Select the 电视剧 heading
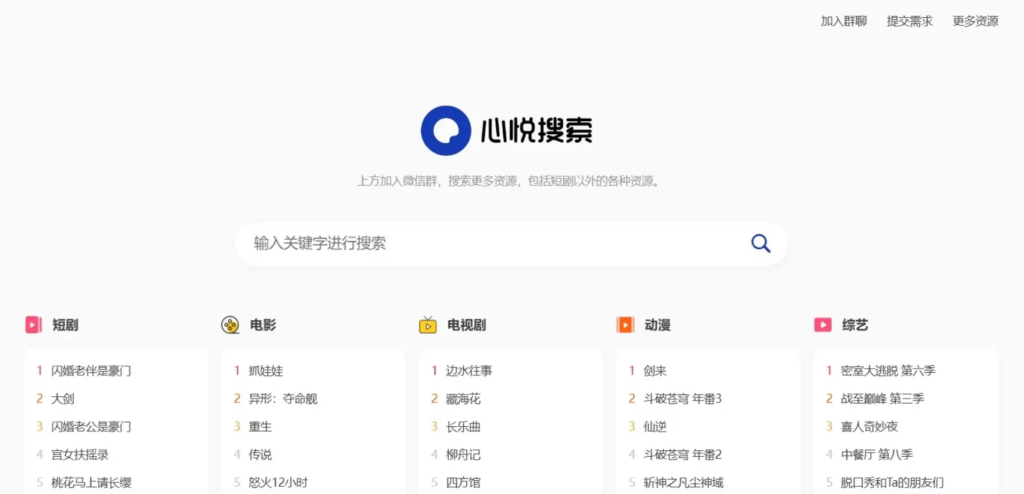 pyautogui.click(x=466, y=325)
